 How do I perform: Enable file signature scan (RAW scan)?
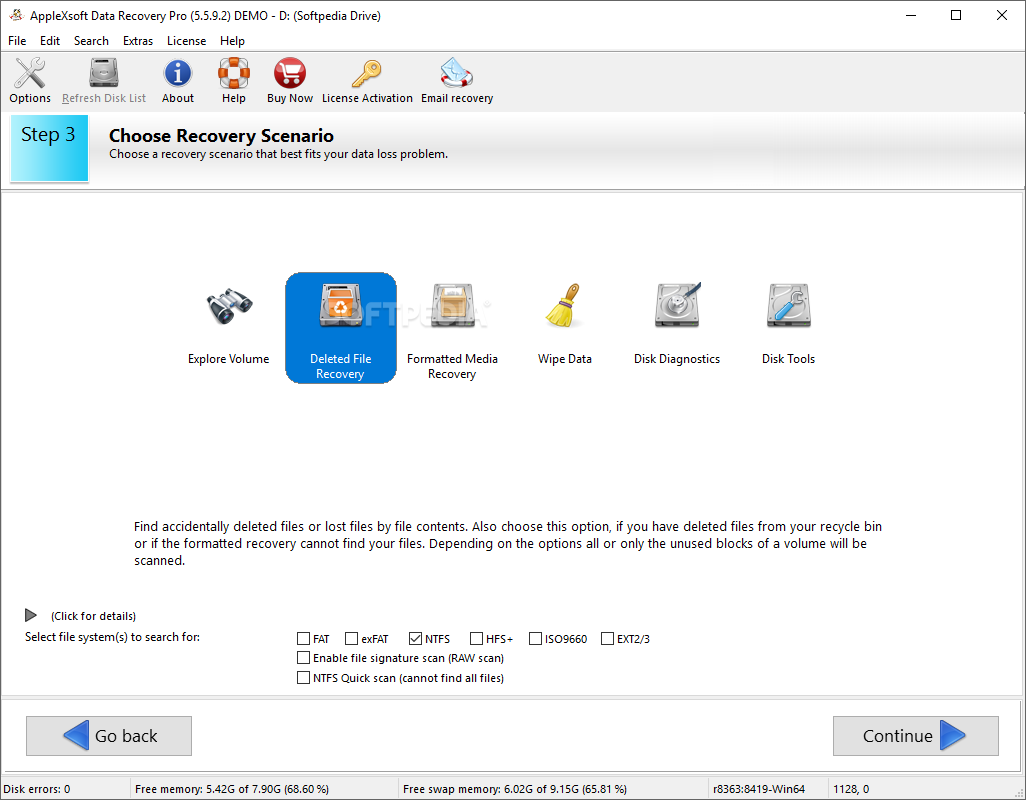[x=304, y=657]
